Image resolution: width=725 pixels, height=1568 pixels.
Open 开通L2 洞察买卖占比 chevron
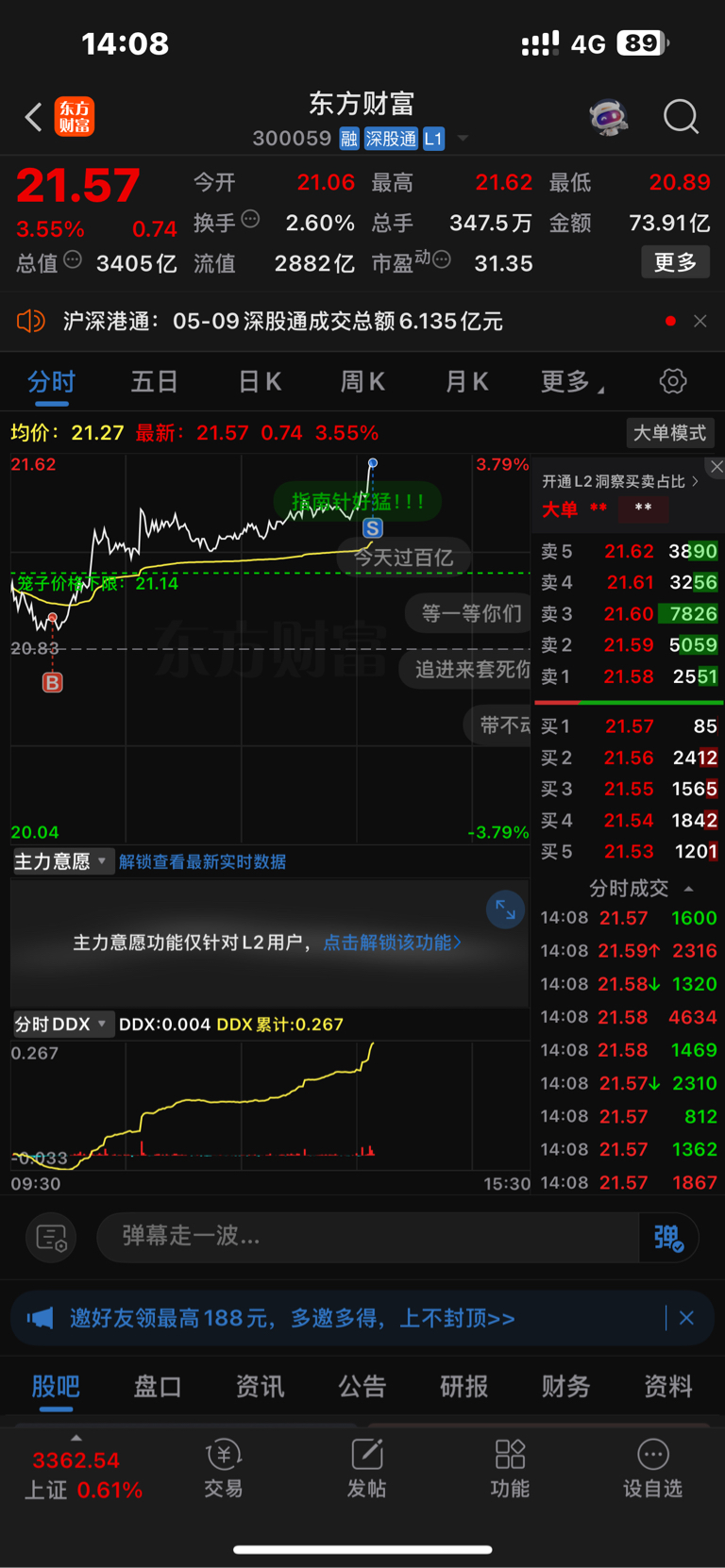tap(696, 481)
